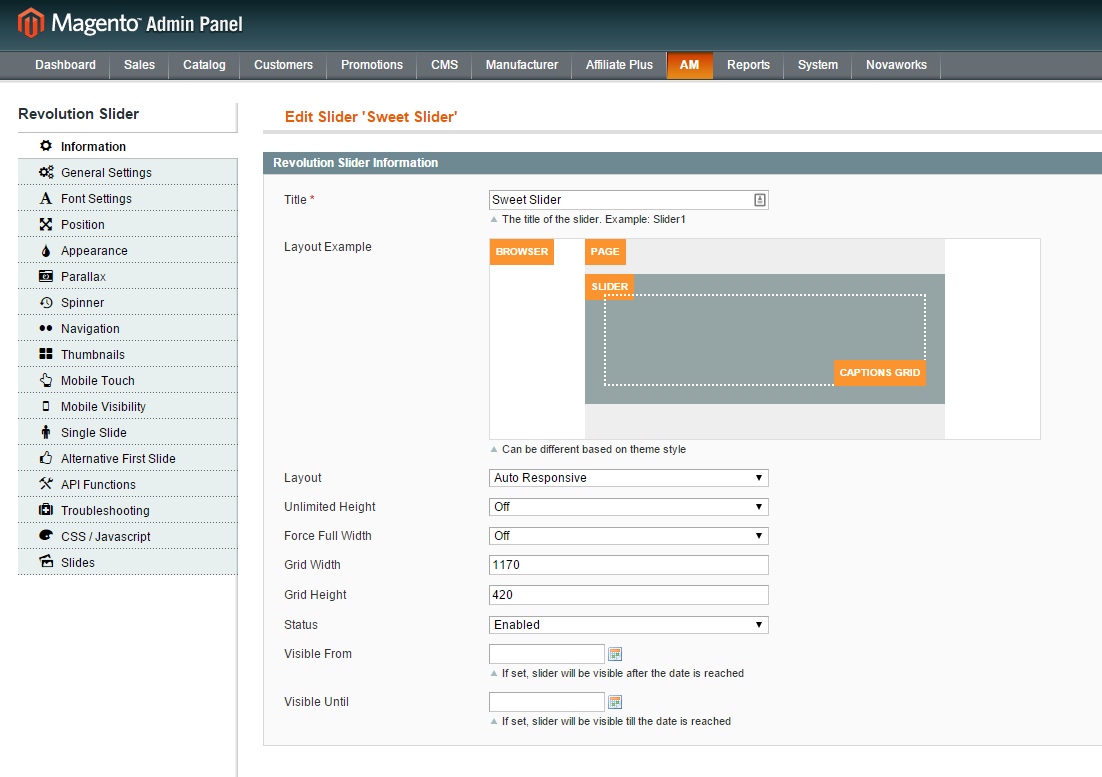Open the Position tab
1102x777 pixels.
127,224
